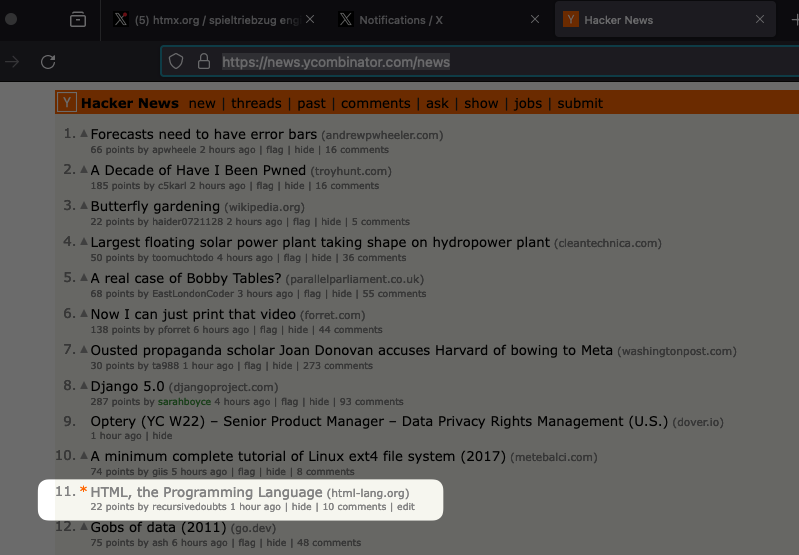
Task: Upvote 'Forecasts need to have error bars'
Action: pos(84,134)
